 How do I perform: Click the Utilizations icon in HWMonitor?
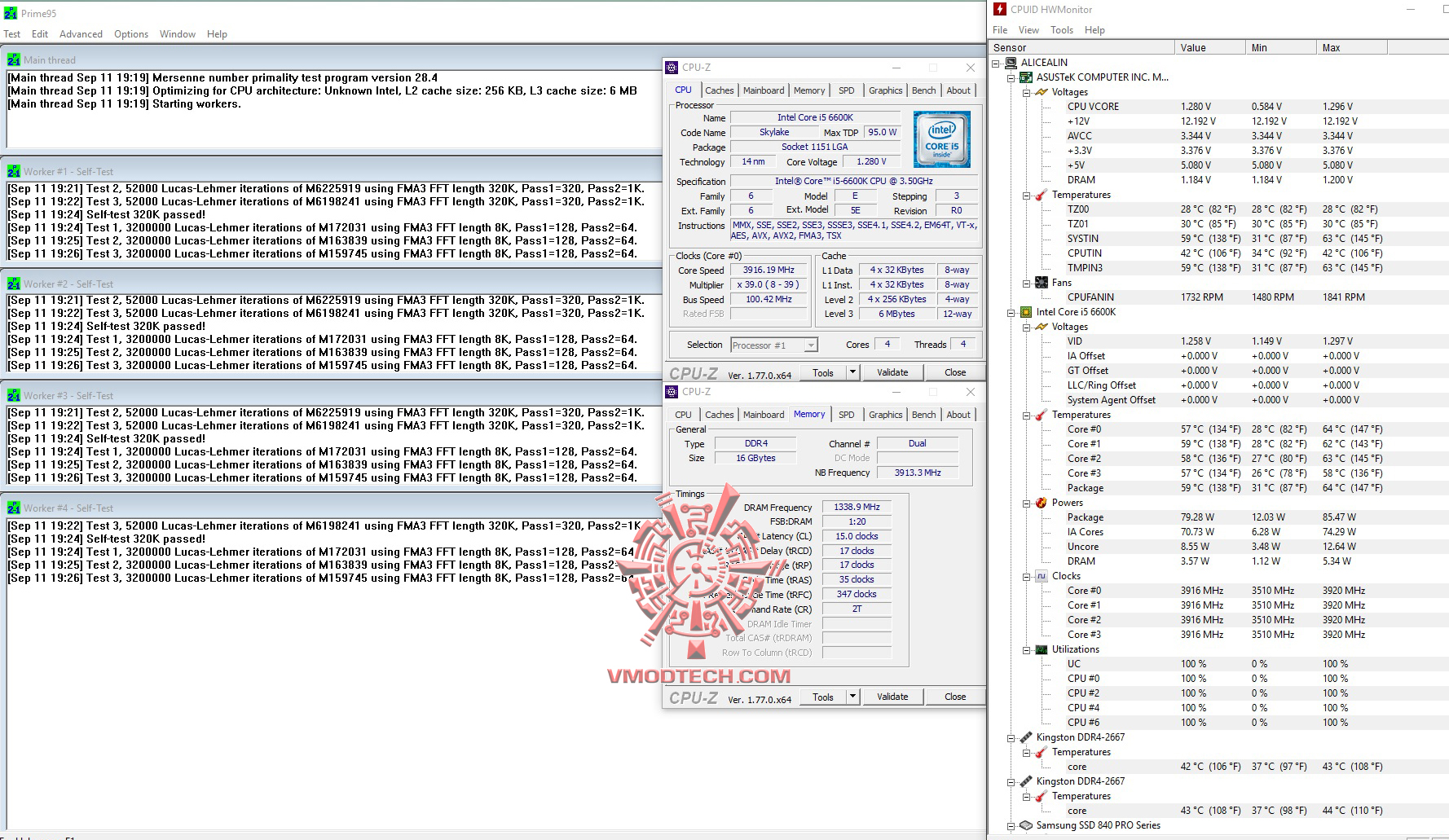[x=1042, y=649]
